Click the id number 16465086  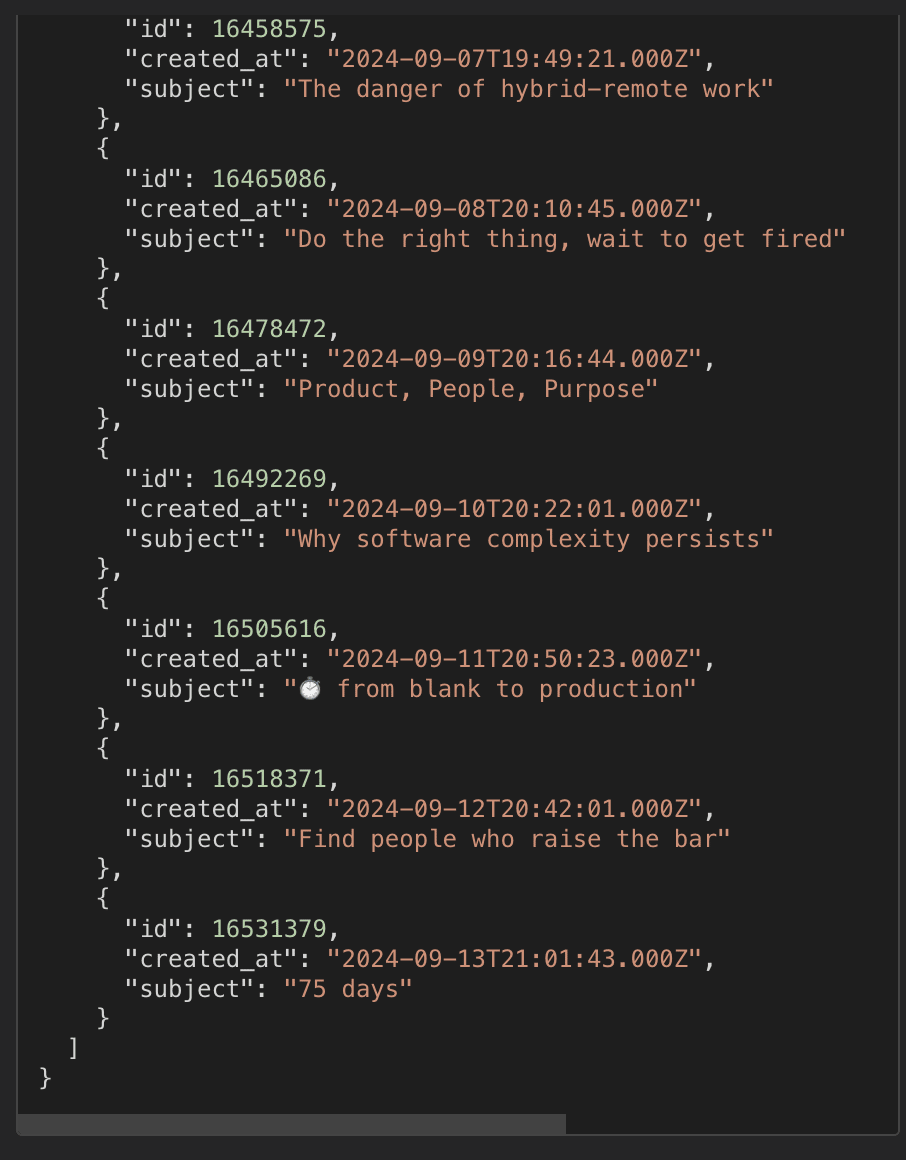point(269,179)
